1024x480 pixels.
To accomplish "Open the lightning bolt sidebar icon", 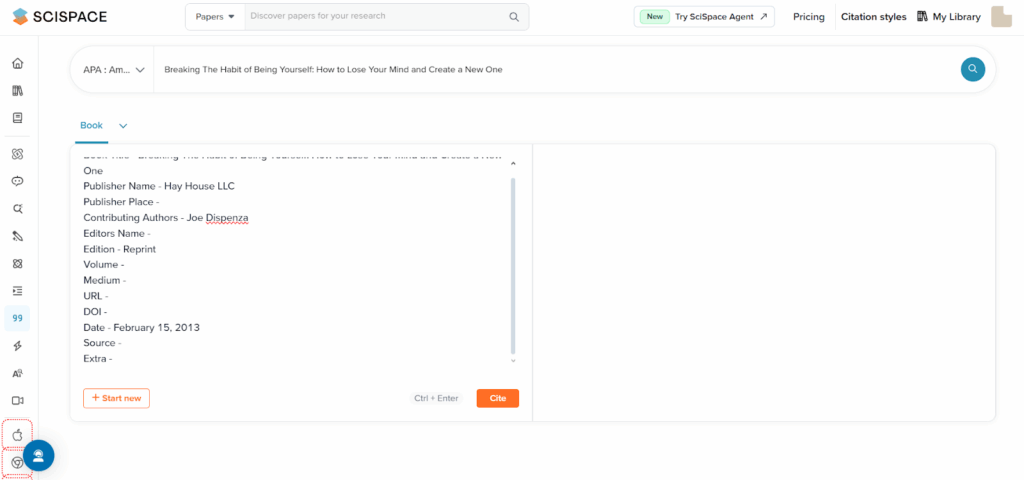I will [18, 346].
